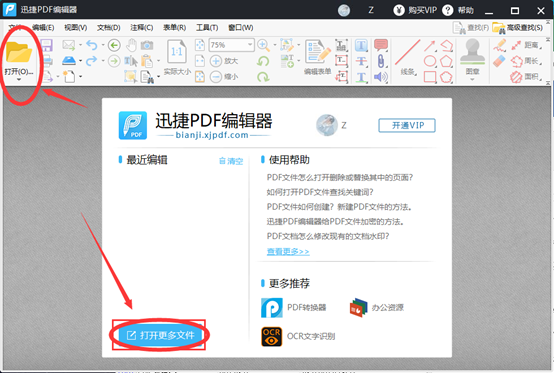Select the Eraser tool
The height and width of the screenshot is (373, 554).
[x=499, y=61]
